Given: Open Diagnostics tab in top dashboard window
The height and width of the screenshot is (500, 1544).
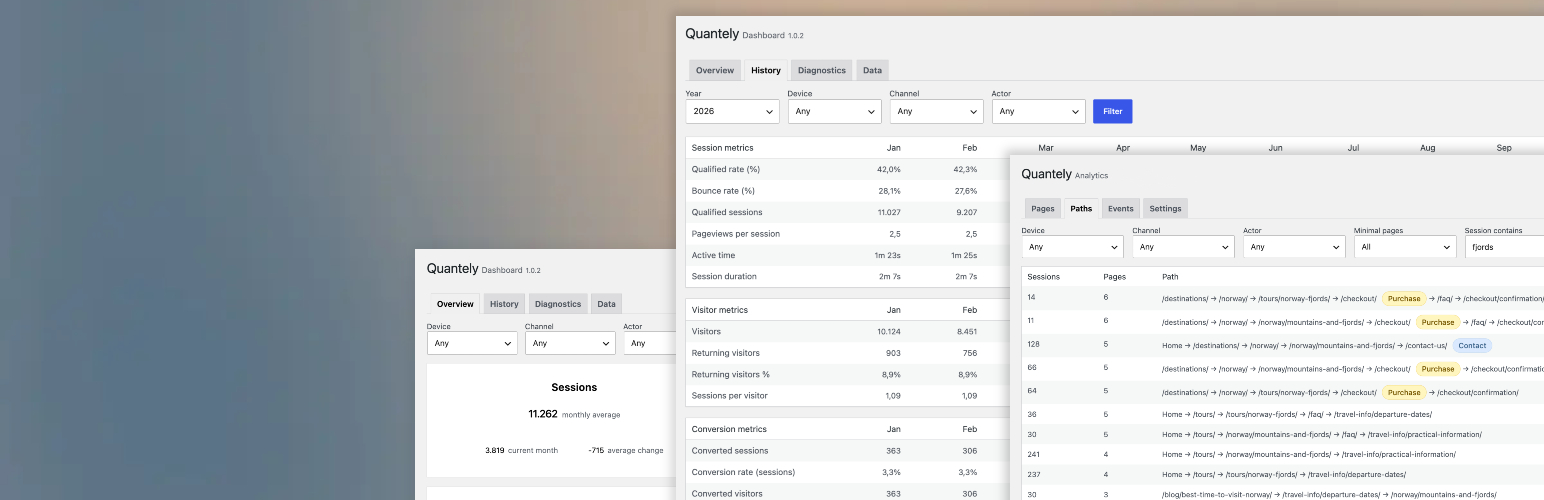Looking at the screenshot, I should point(821,70).
